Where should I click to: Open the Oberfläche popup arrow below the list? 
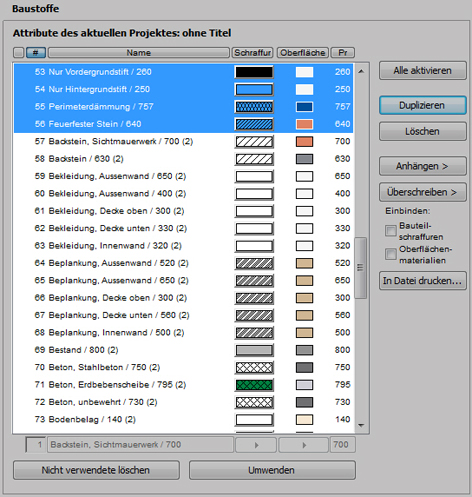(304, 445)
